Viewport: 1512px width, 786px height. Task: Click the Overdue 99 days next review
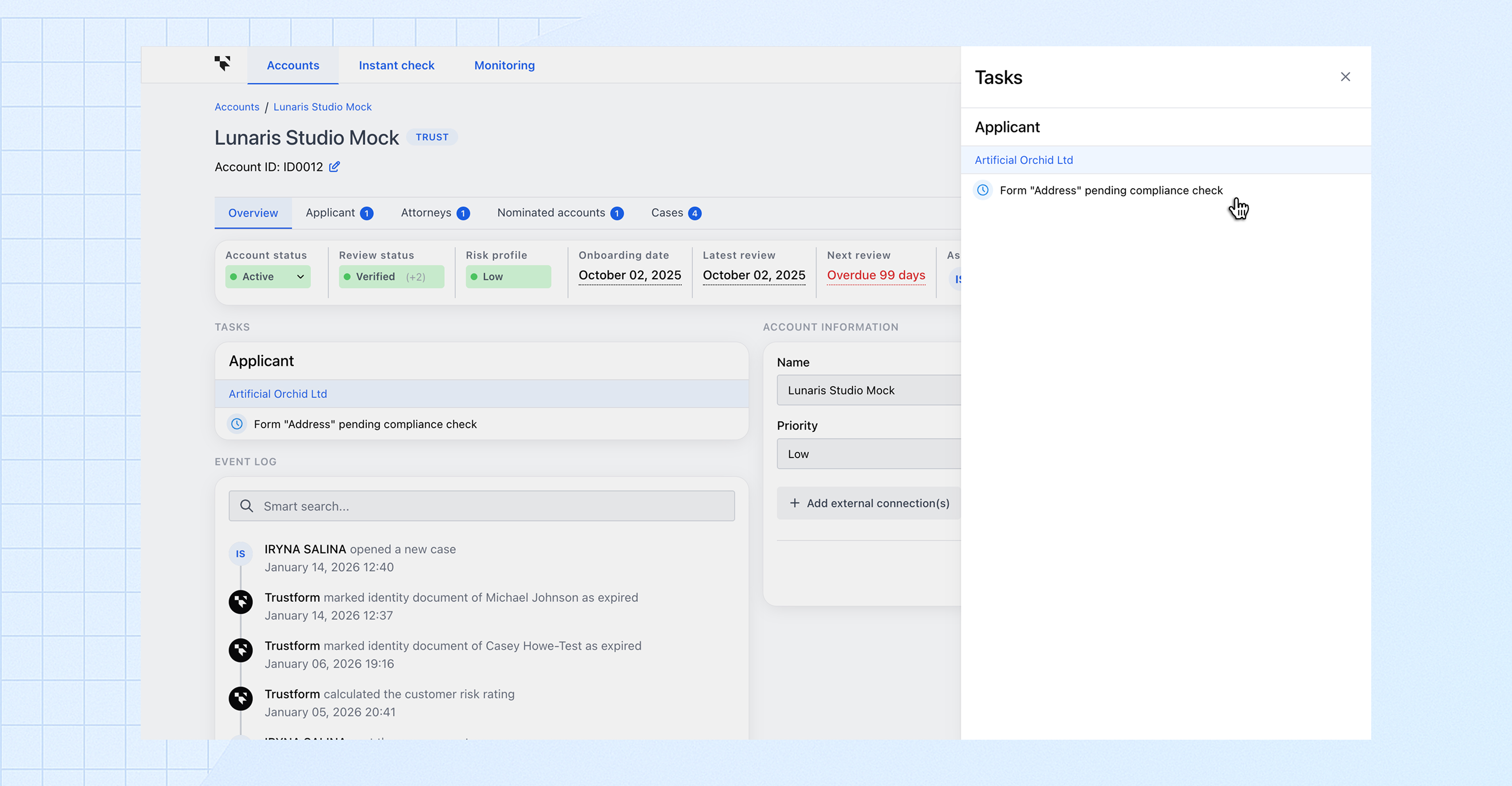pyautogui.click(x=875, y=275)
